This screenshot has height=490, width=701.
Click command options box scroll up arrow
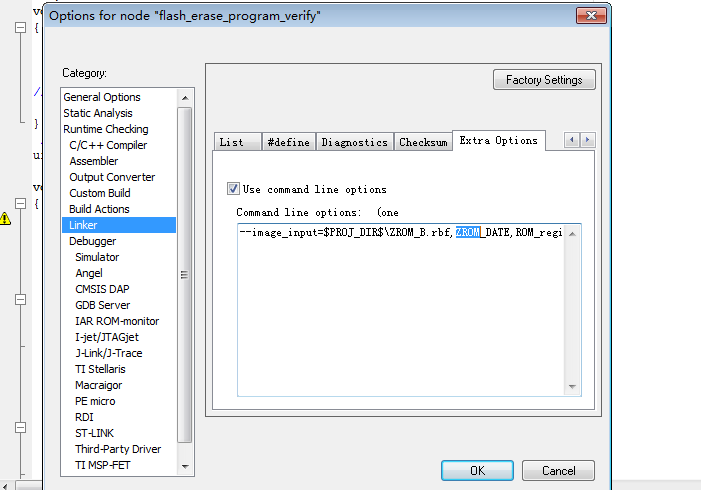pyautogui.click(x=572, y=234)
